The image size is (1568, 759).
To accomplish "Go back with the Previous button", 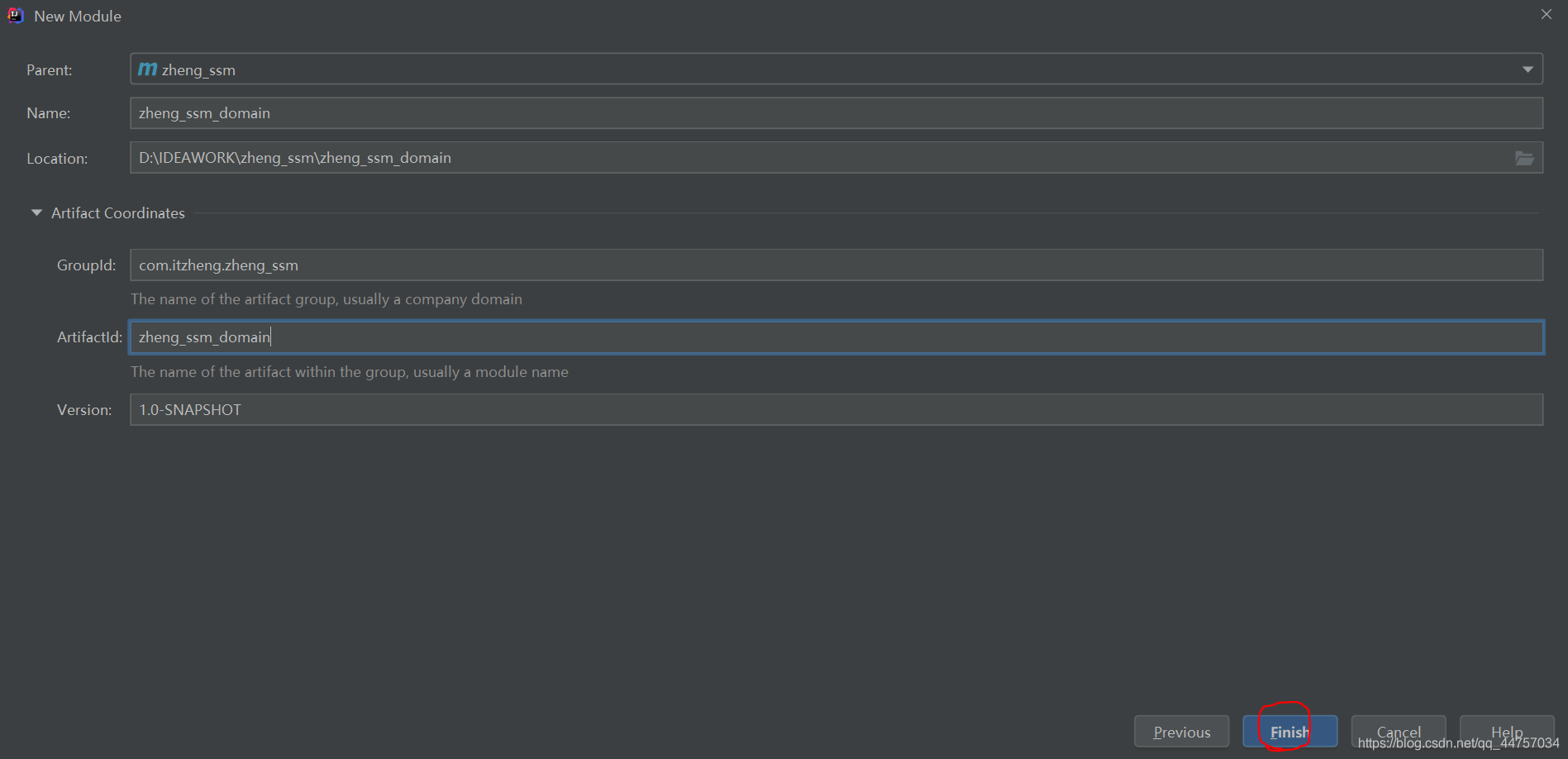I will 1182,732.
